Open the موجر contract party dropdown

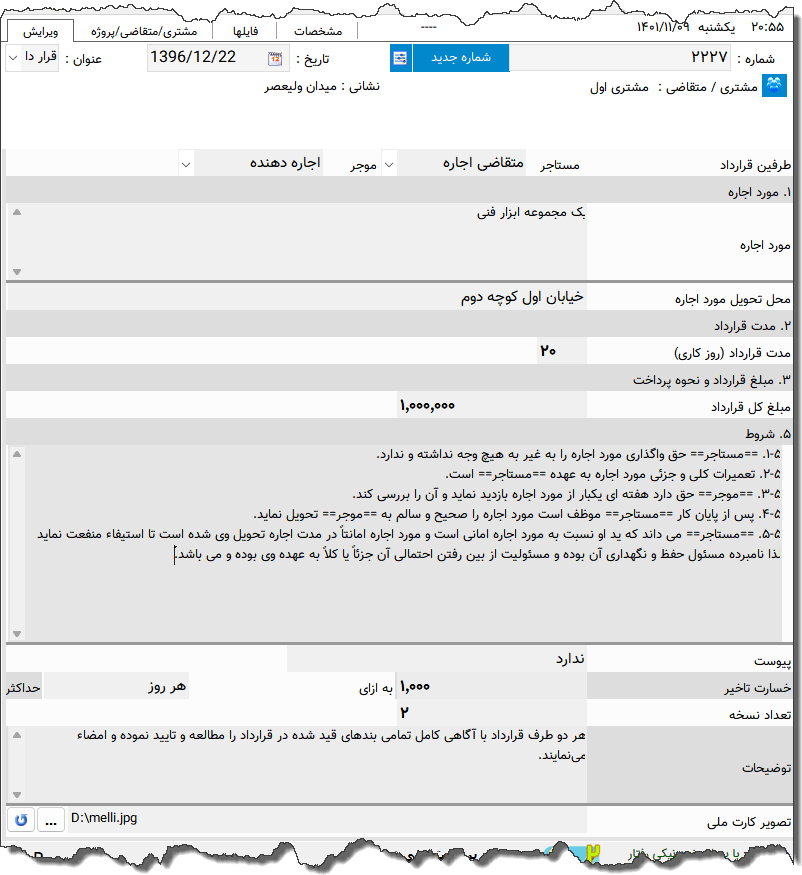[x=185, y=163]
